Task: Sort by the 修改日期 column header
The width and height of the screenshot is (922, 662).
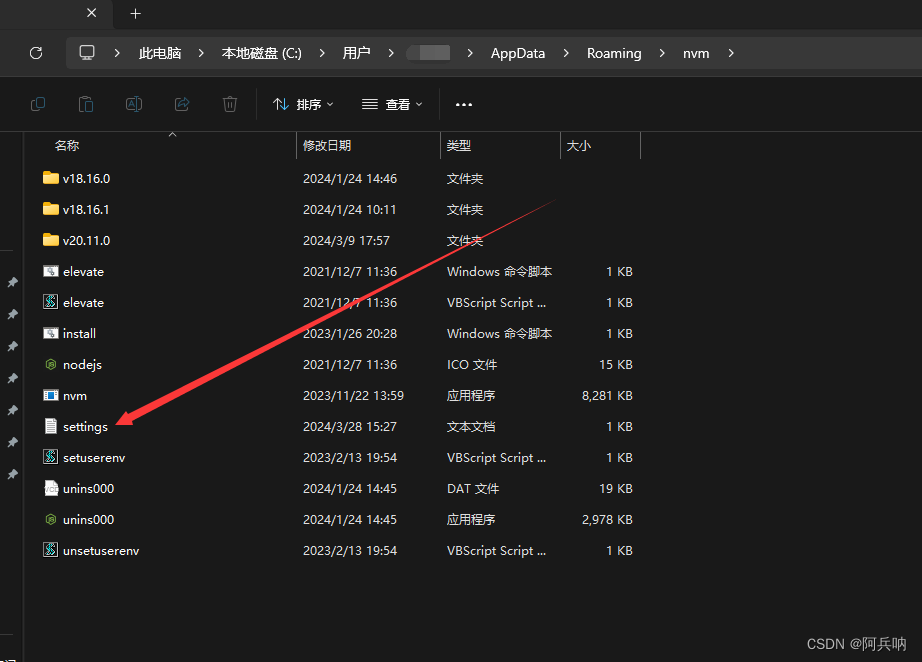Action: tap(324, 145)
